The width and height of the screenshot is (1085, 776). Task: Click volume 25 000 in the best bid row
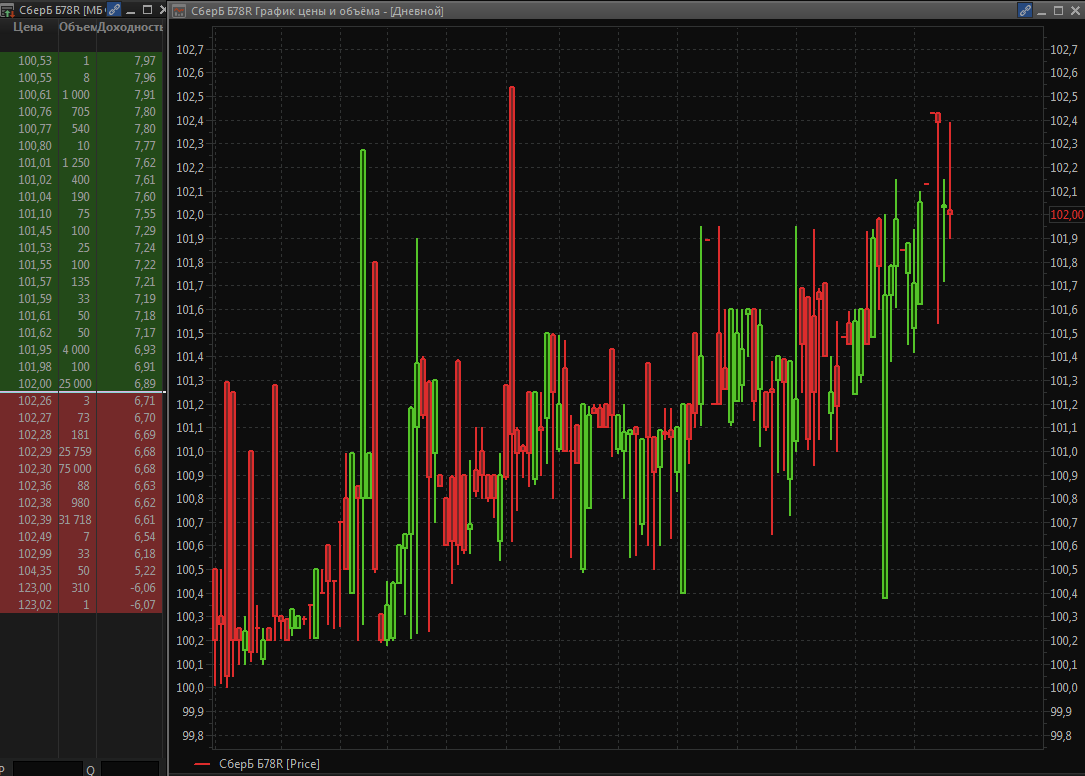(x=75, y=384)
